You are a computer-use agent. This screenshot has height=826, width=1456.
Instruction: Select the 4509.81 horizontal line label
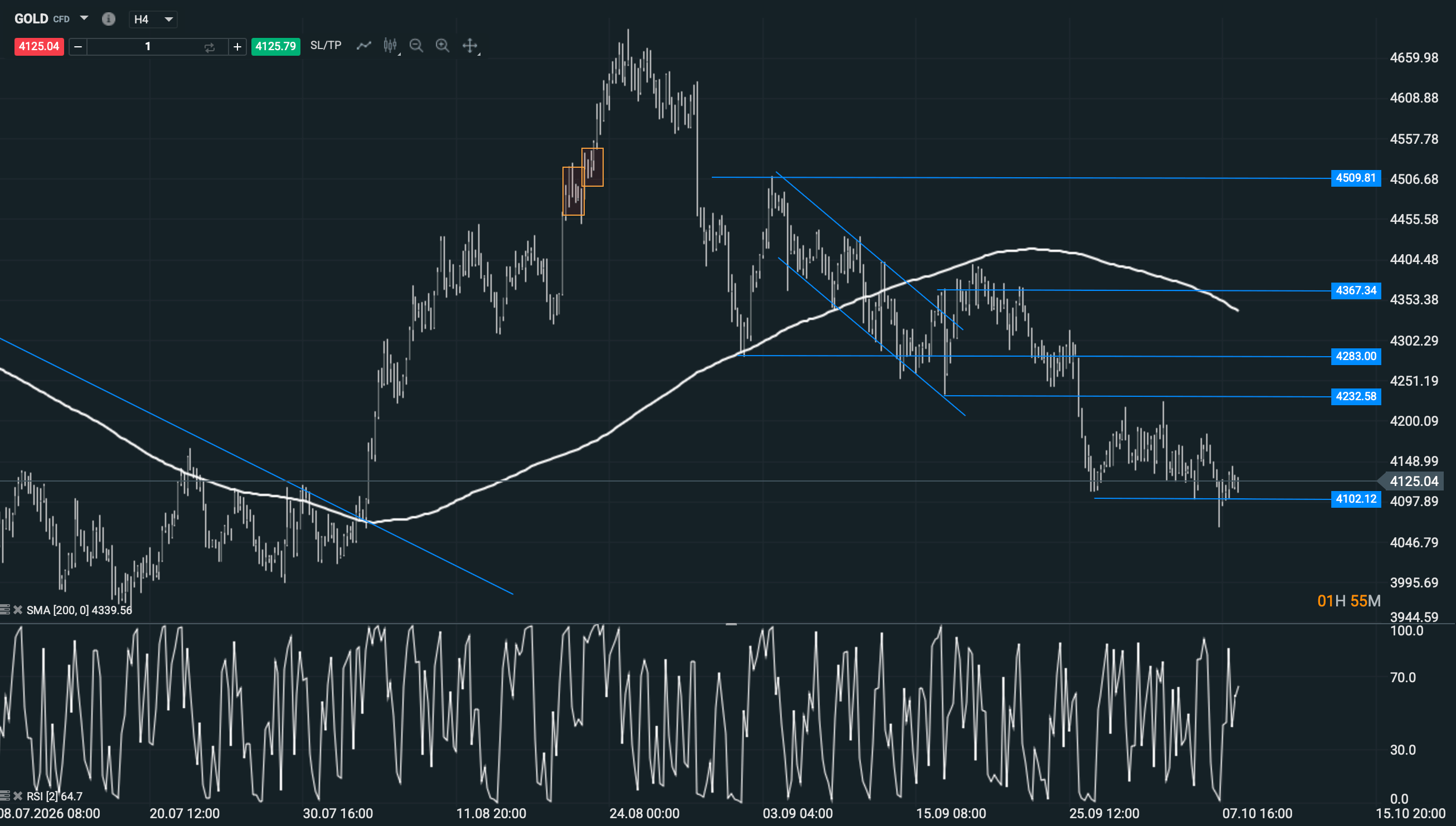[x=1356, y=178]
